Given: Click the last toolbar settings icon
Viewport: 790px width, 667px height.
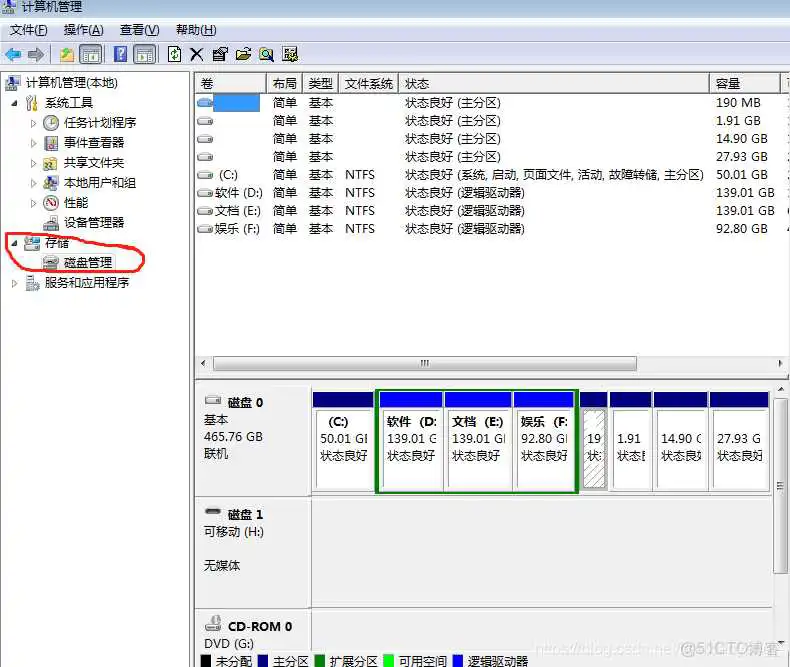Looking at the screenshot, I should 290,54.
